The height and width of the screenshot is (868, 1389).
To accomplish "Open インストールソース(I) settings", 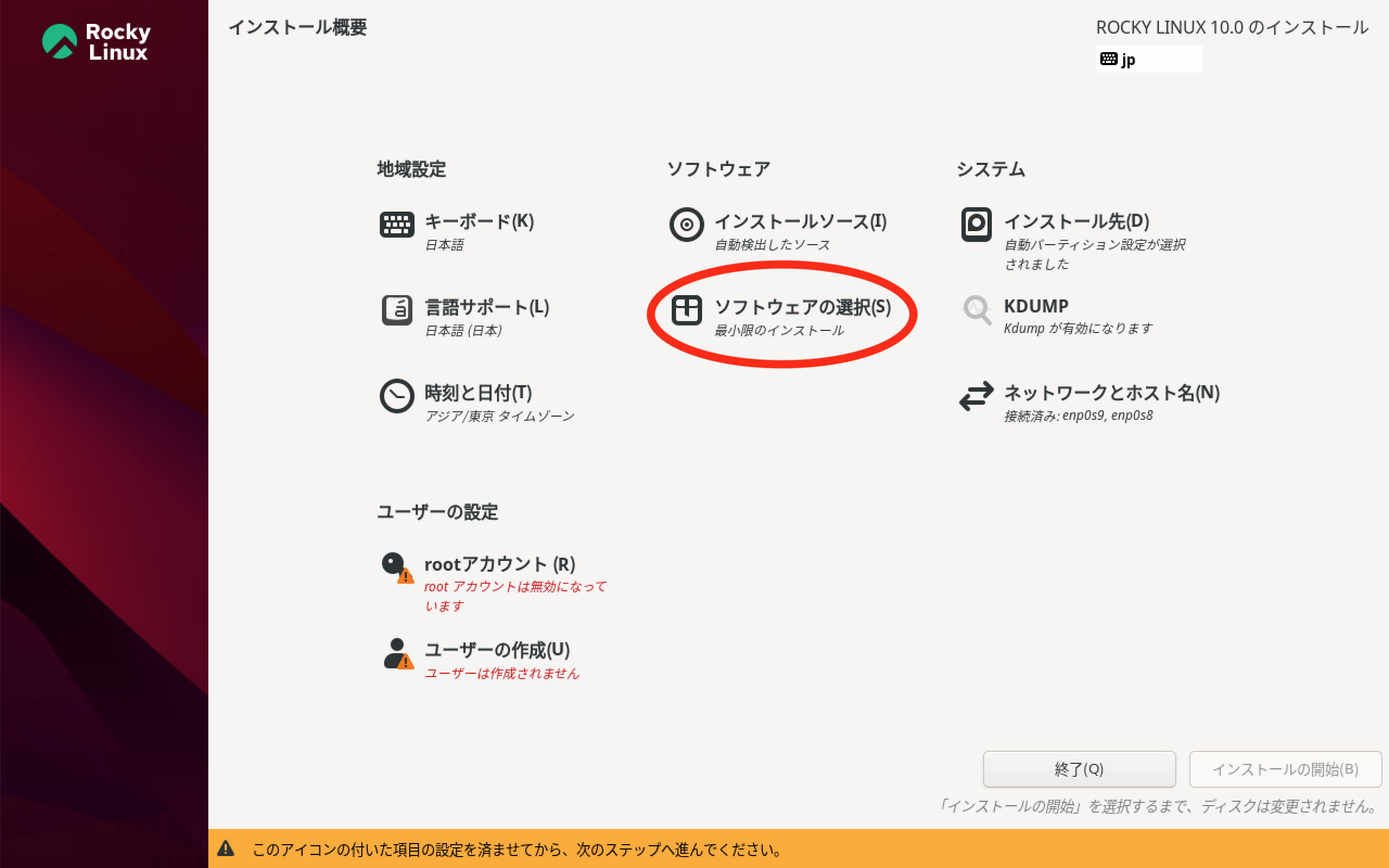I will [801, 221].
